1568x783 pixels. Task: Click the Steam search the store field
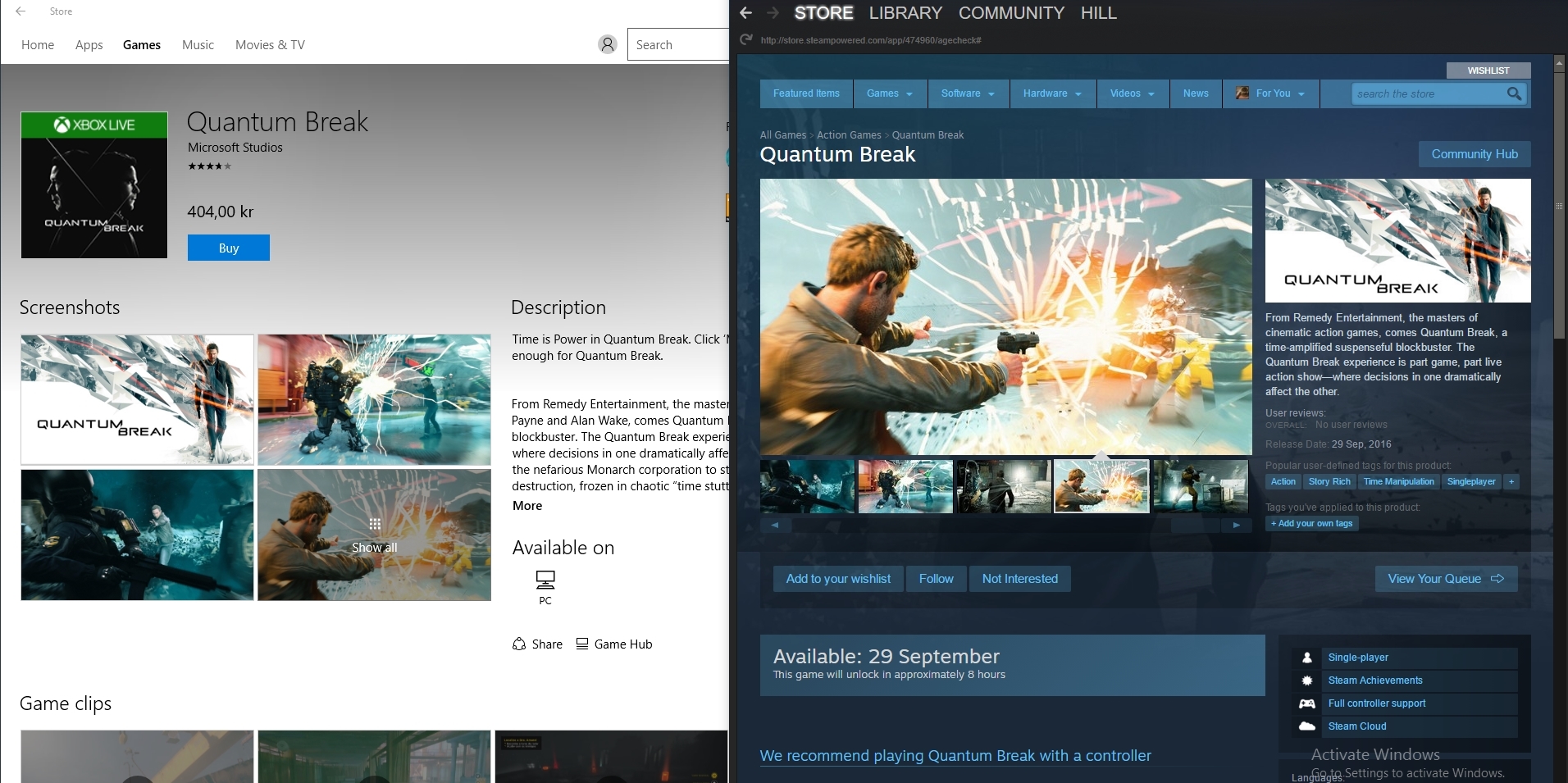1429,93
